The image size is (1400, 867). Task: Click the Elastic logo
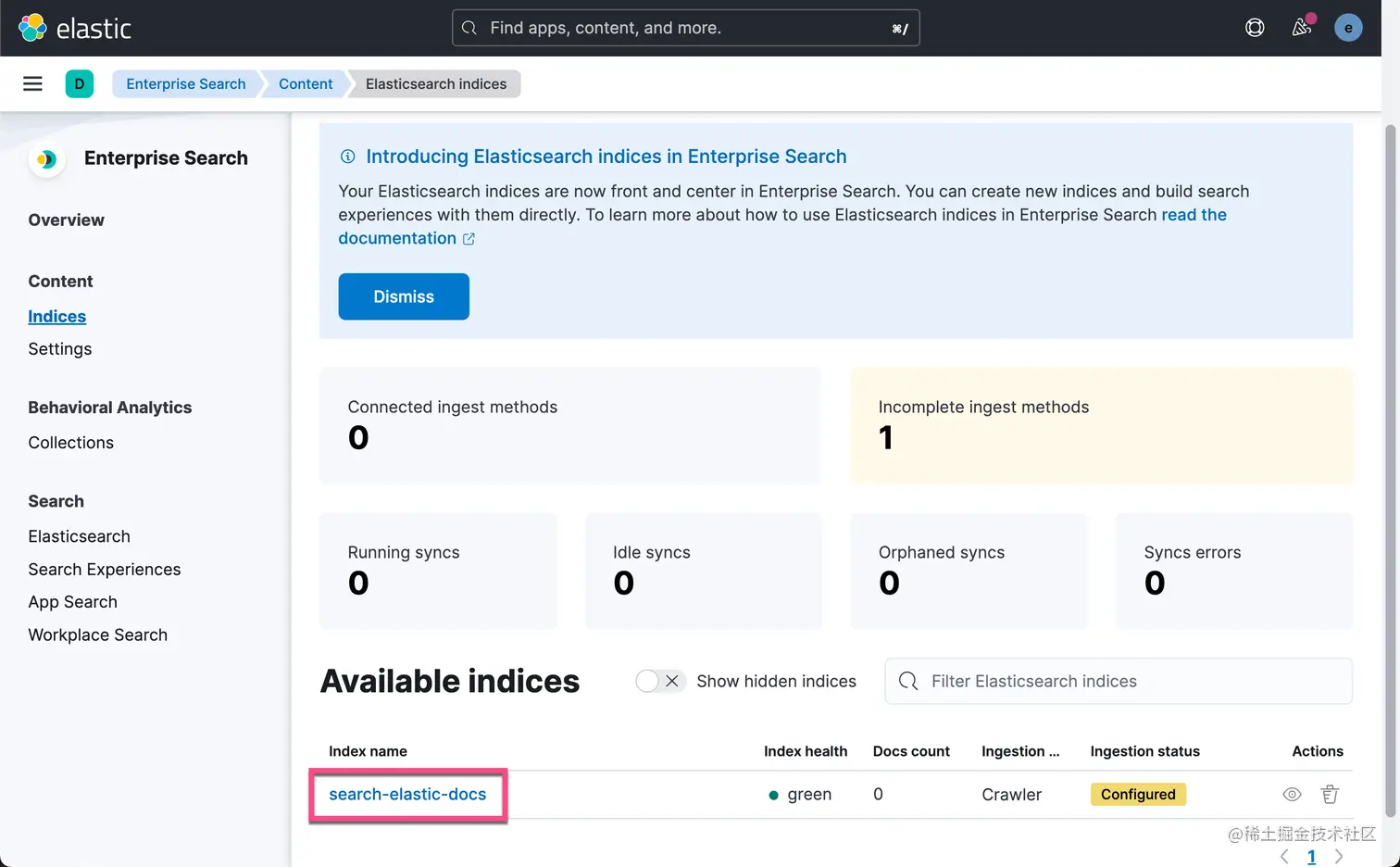(75, 28)
